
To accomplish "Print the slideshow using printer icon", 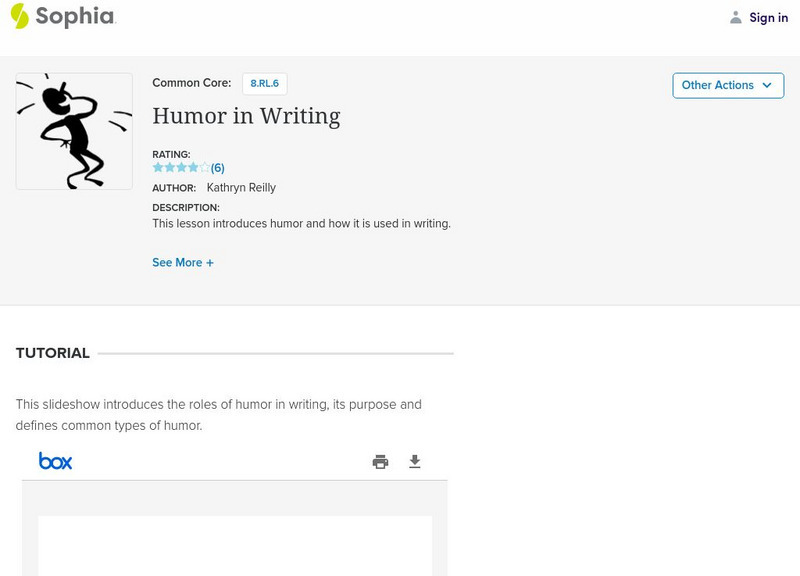I will [380, 462].
